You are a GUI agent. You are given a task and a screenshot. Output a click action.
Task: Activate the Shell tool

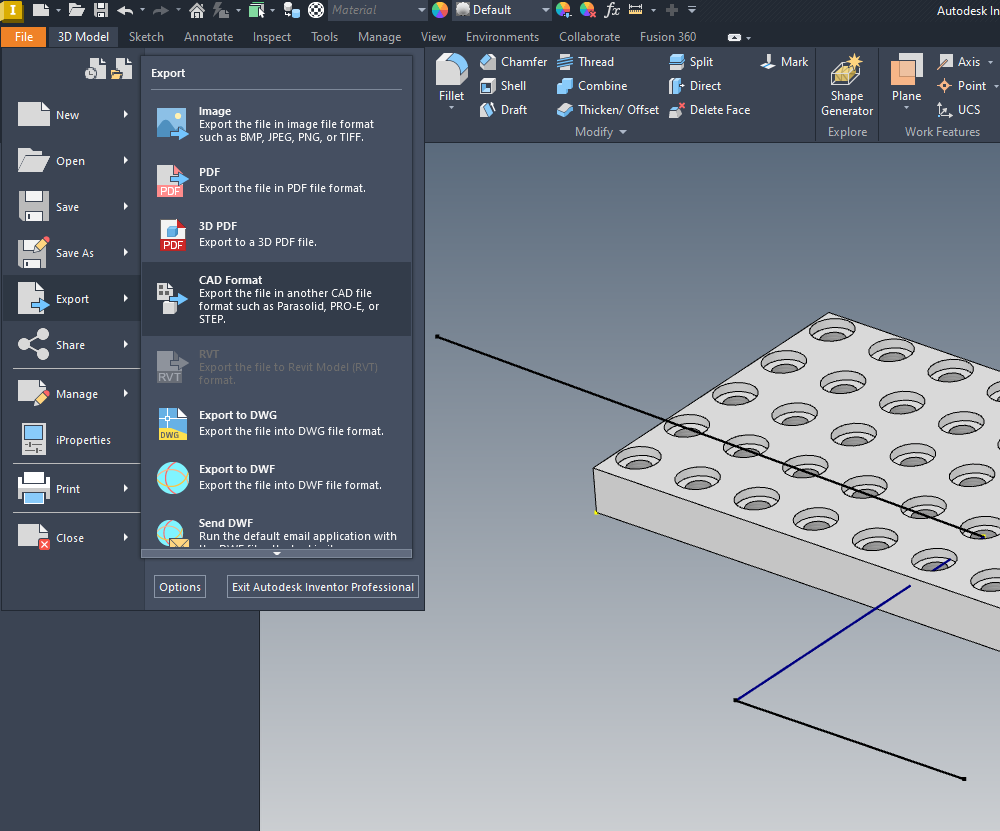click(x=503, y=86)
